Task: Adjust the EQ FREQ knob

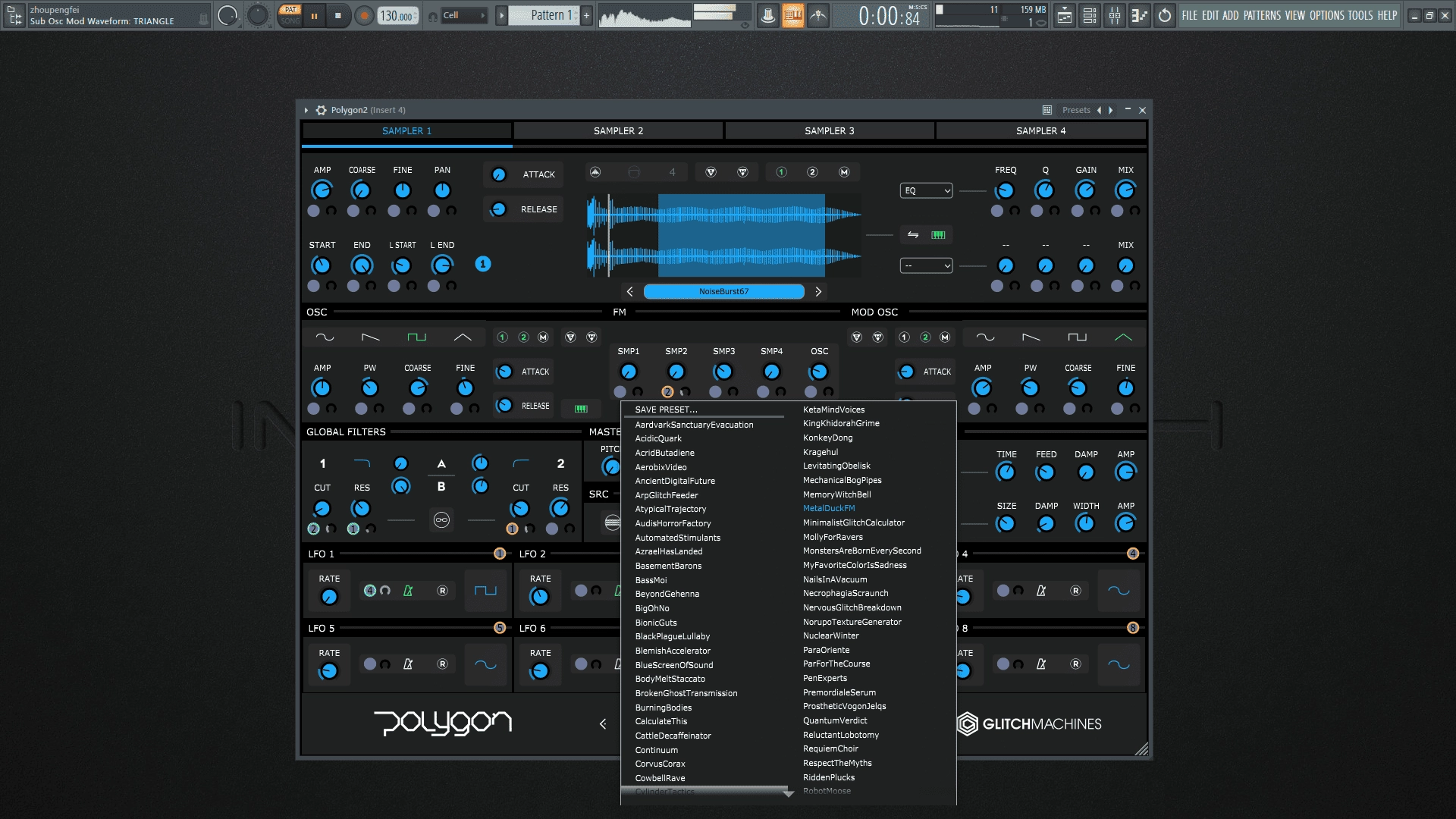Action: (x=1006, y=190)
